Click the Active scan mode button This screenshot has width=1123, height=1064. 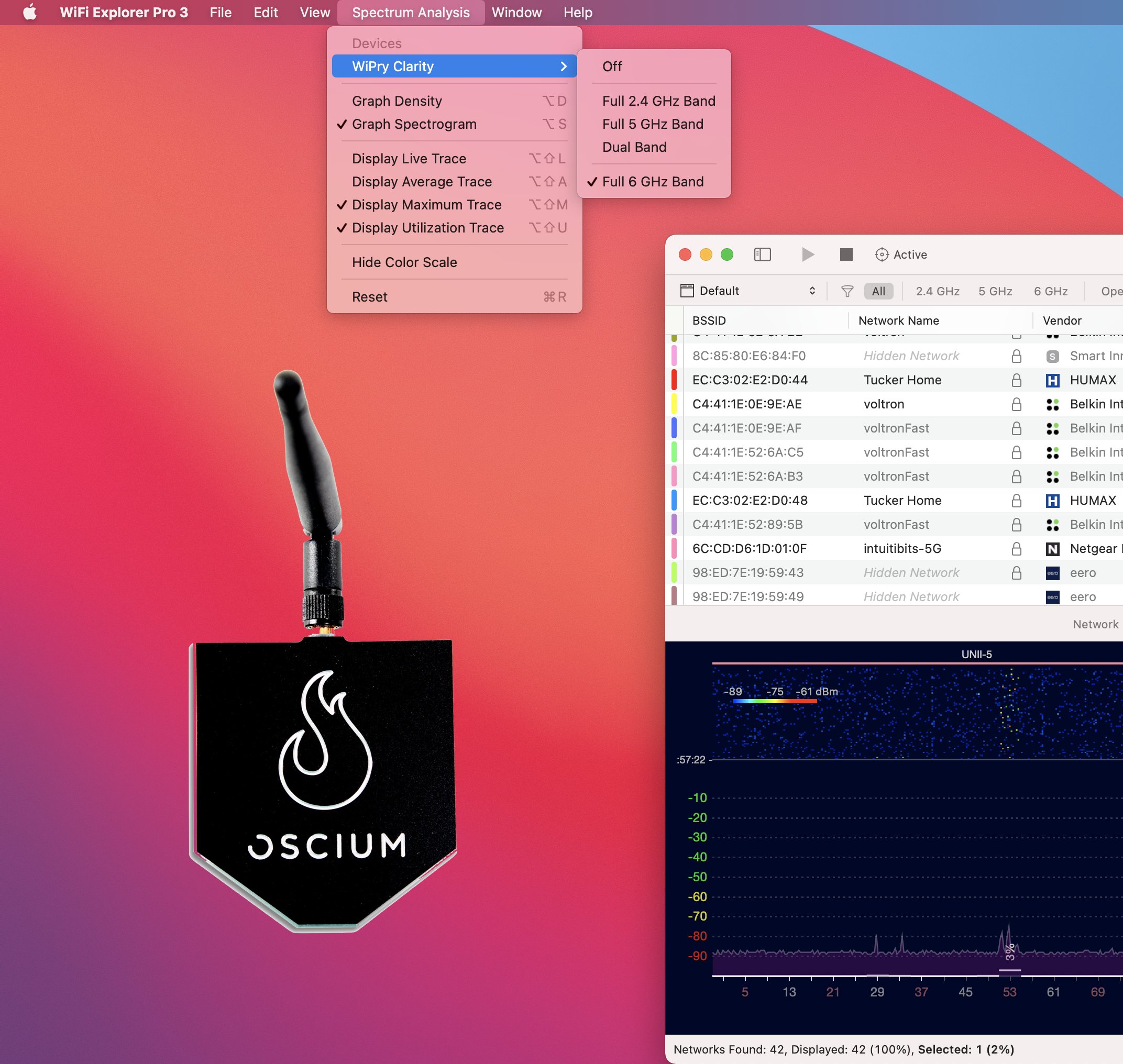[x=900, y=254]
